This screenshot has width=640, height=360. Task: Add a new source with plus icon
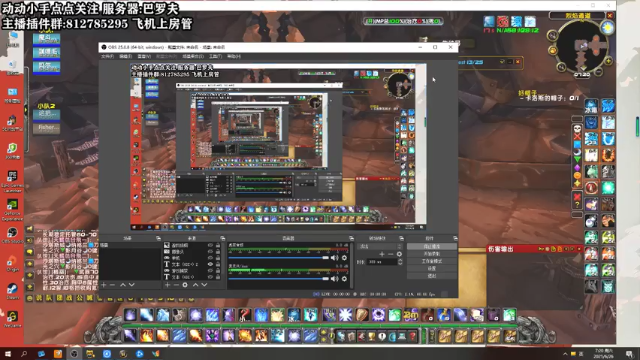coord(167,285)
